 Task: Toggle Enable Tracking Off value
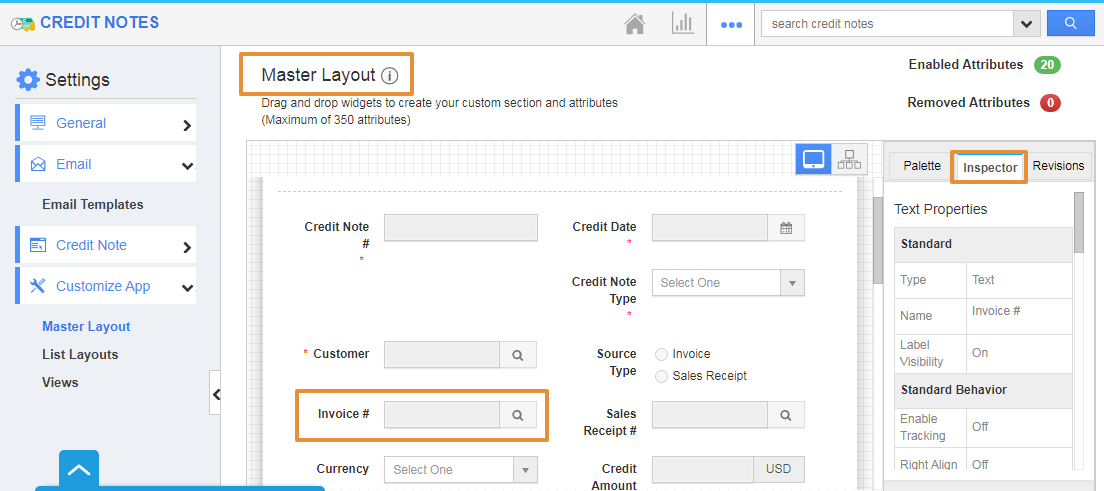click(x=981, y=426)
